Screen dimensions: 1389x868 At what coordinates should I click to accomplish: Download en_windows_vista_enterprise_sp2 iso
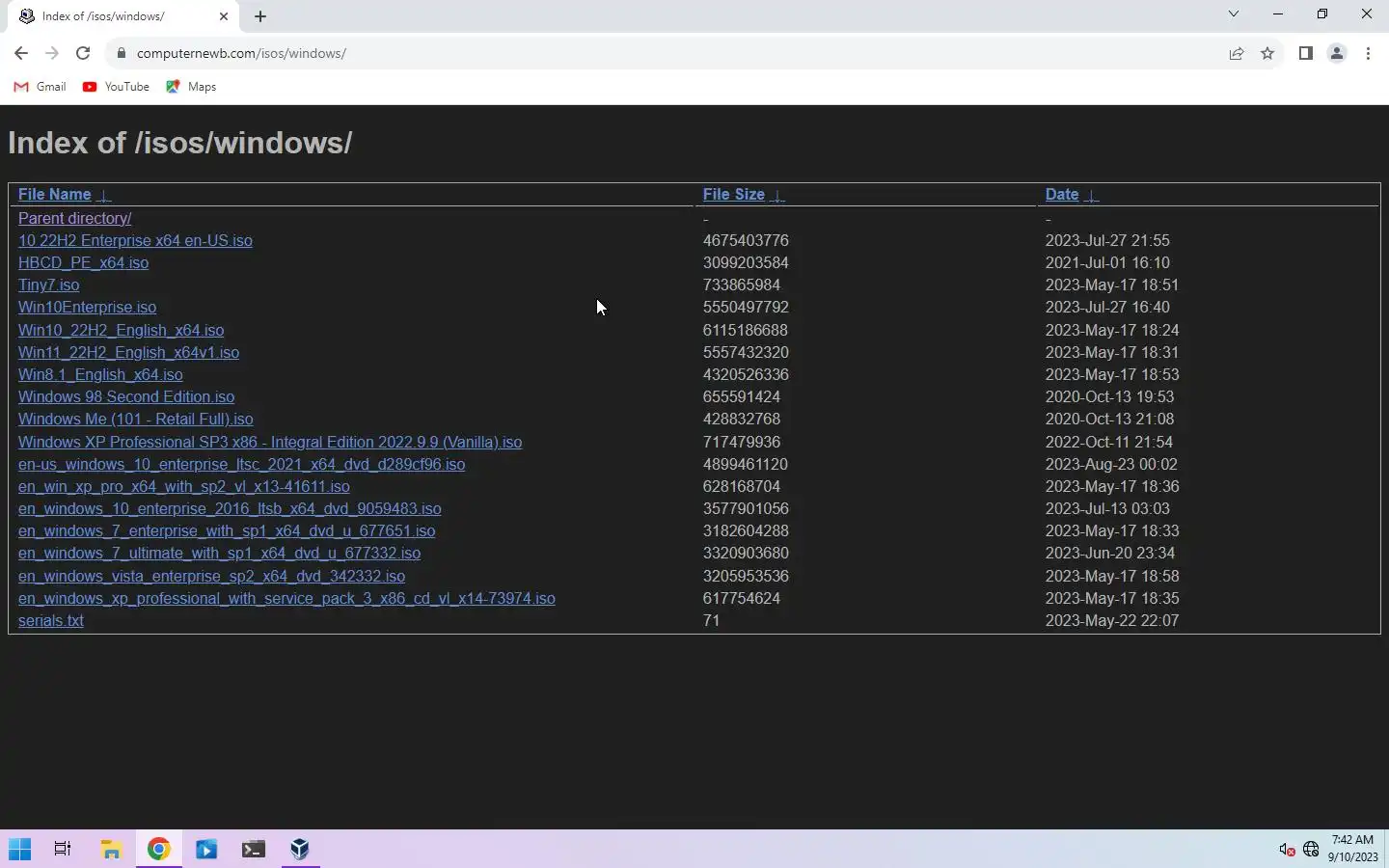pyautogui.click(x=211, y=577)
